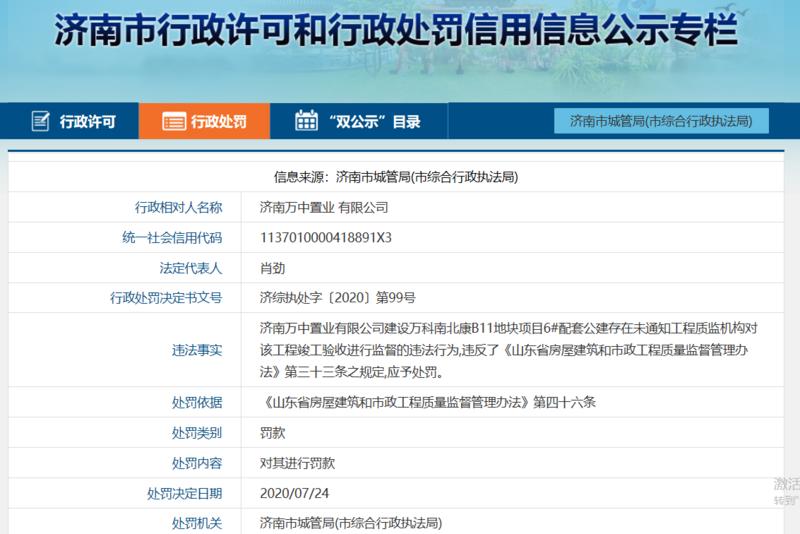Select representative name 肖劲

(272, 268)
